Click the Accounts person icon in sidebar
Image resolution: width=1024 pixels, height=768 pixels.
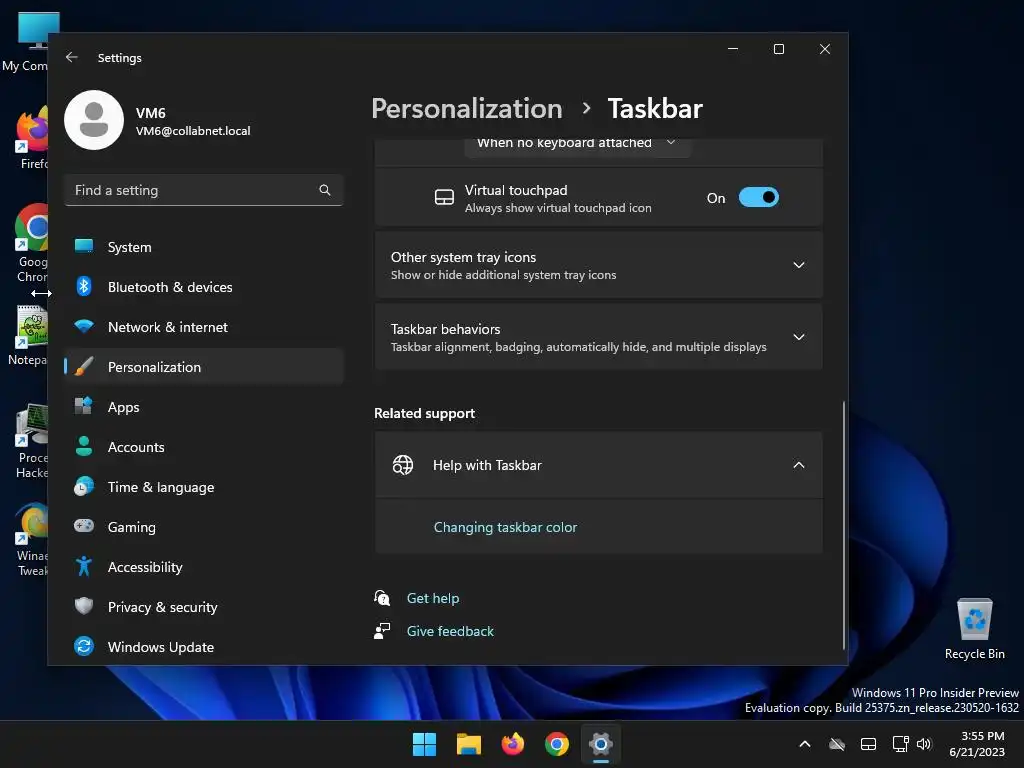click(x=84, y=446)
